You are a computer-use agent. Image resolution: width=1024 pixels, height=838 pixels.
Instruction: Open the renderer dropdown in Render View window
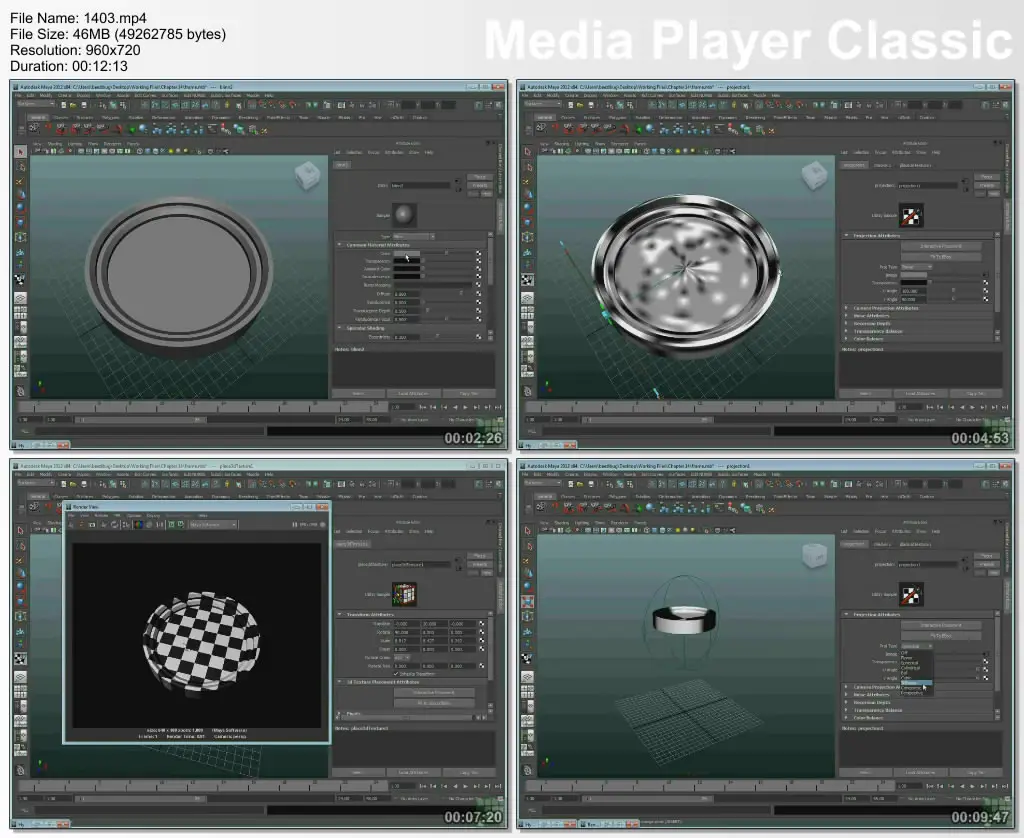pyautogui.click(x=213, y=524)
